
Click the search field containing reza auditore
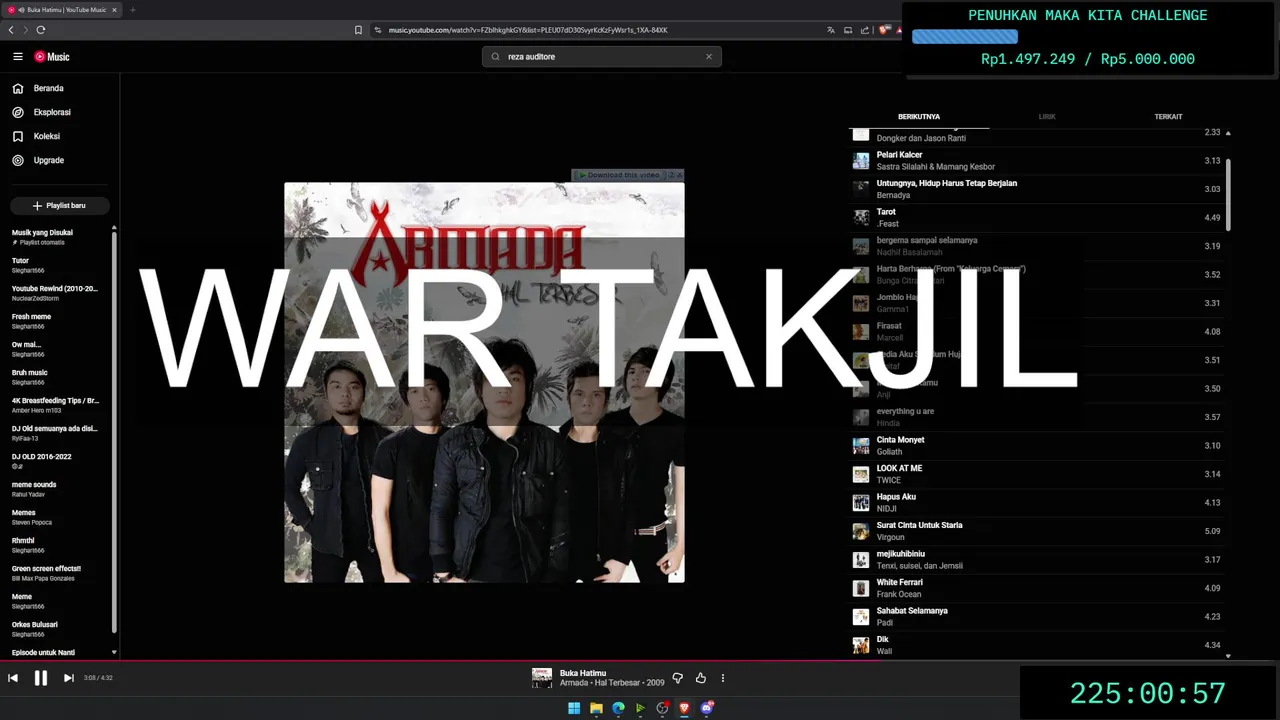point(602,57)
